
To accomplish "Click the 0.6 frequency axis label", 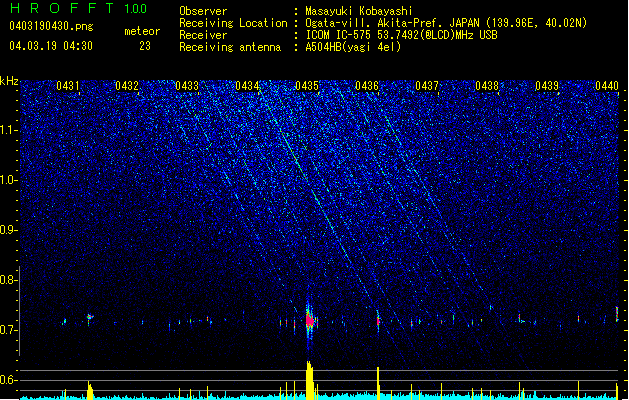I will tap(8, 380).
